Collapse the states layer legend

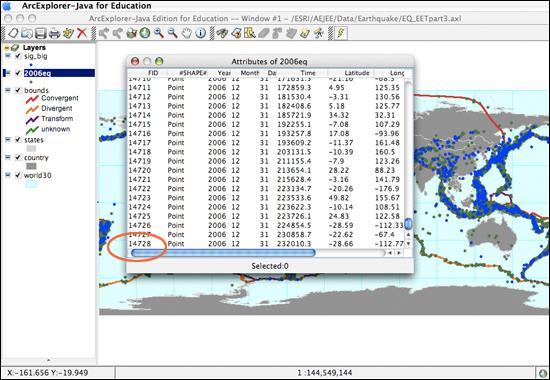click(x=8, y=139)
